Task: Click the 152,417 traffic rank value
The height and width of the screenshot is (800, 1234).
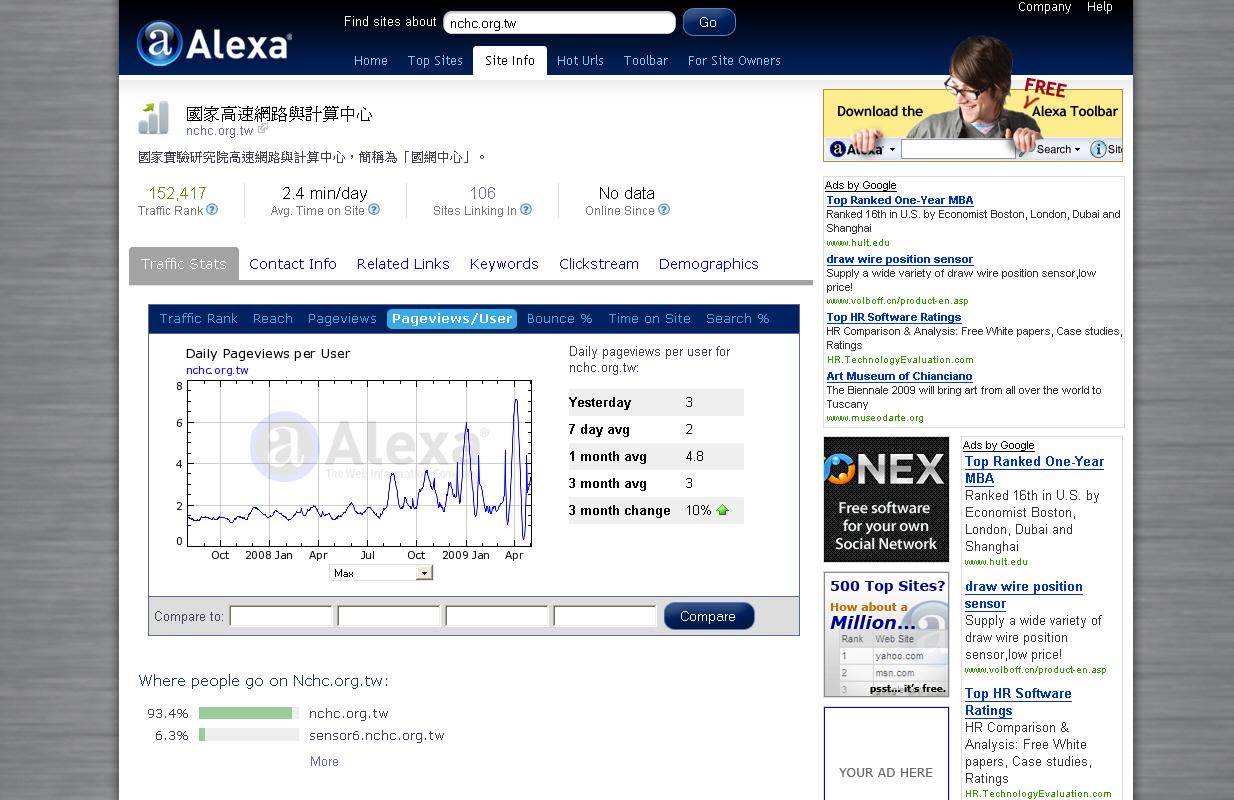Action: coord(177,193)
